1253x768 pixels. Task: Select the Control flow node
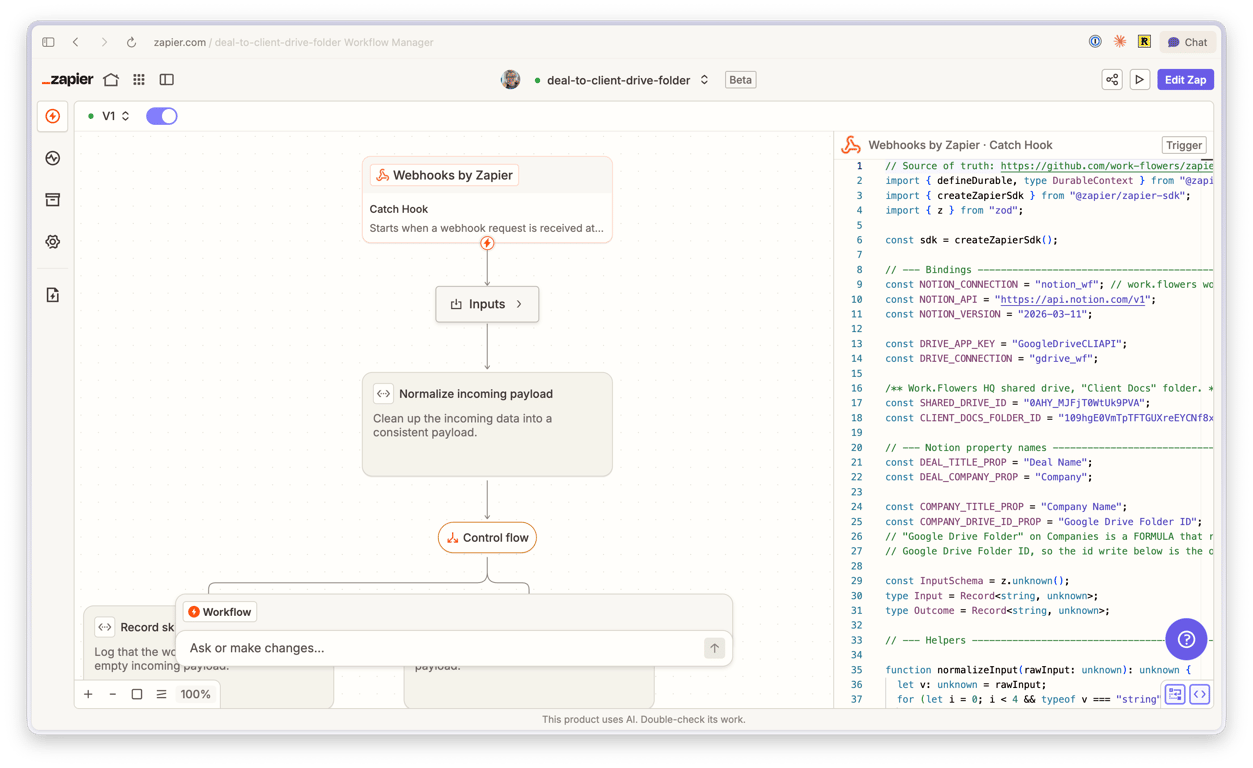coord(487,538)
